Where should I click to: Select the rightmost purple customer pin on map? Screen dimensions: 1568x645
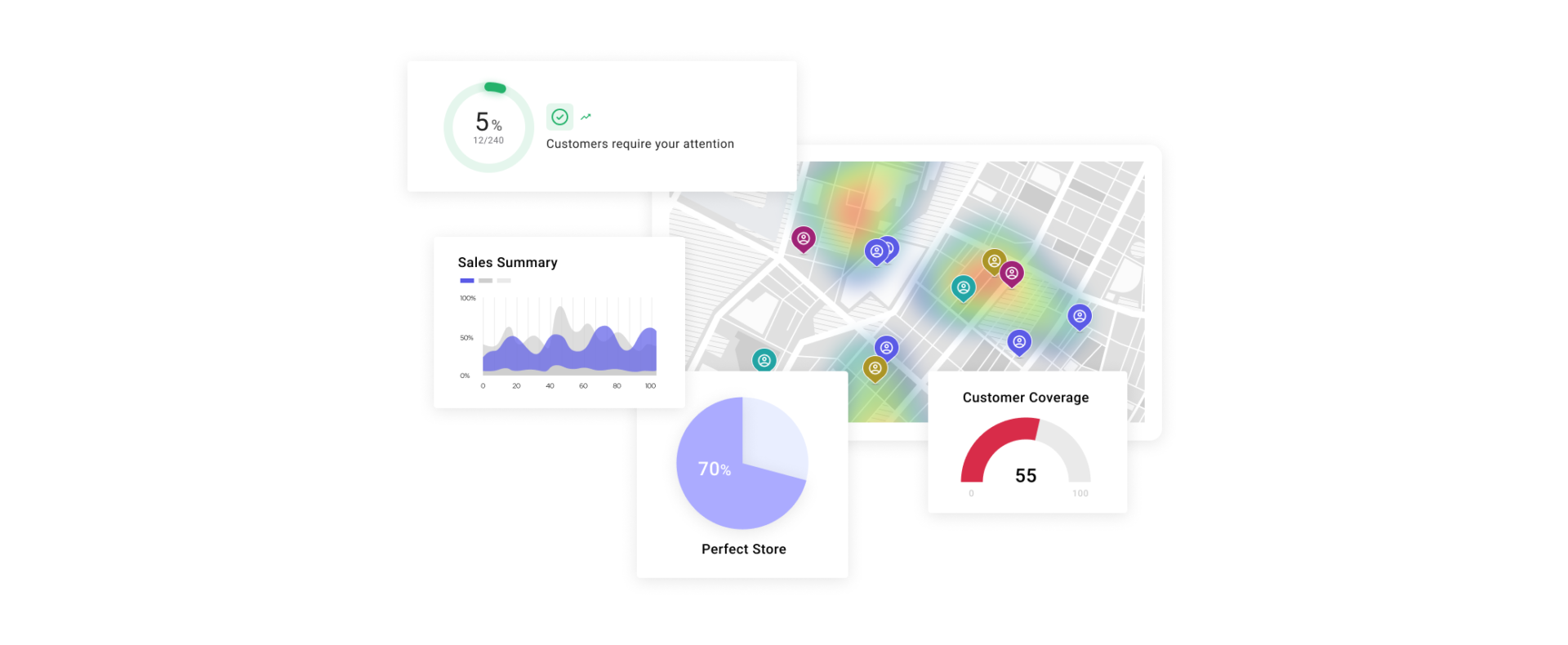1080,317
